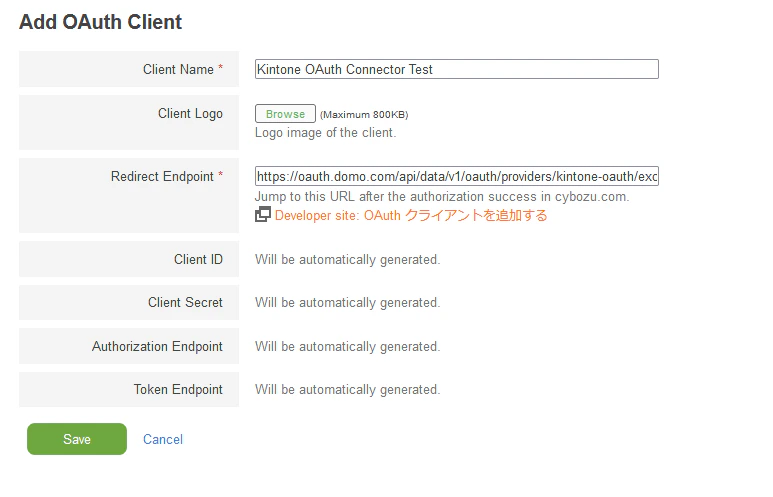This screenshot has width=773, height=497.
Task: Click the 'Client Logo' label
Action: coord(190,113)
